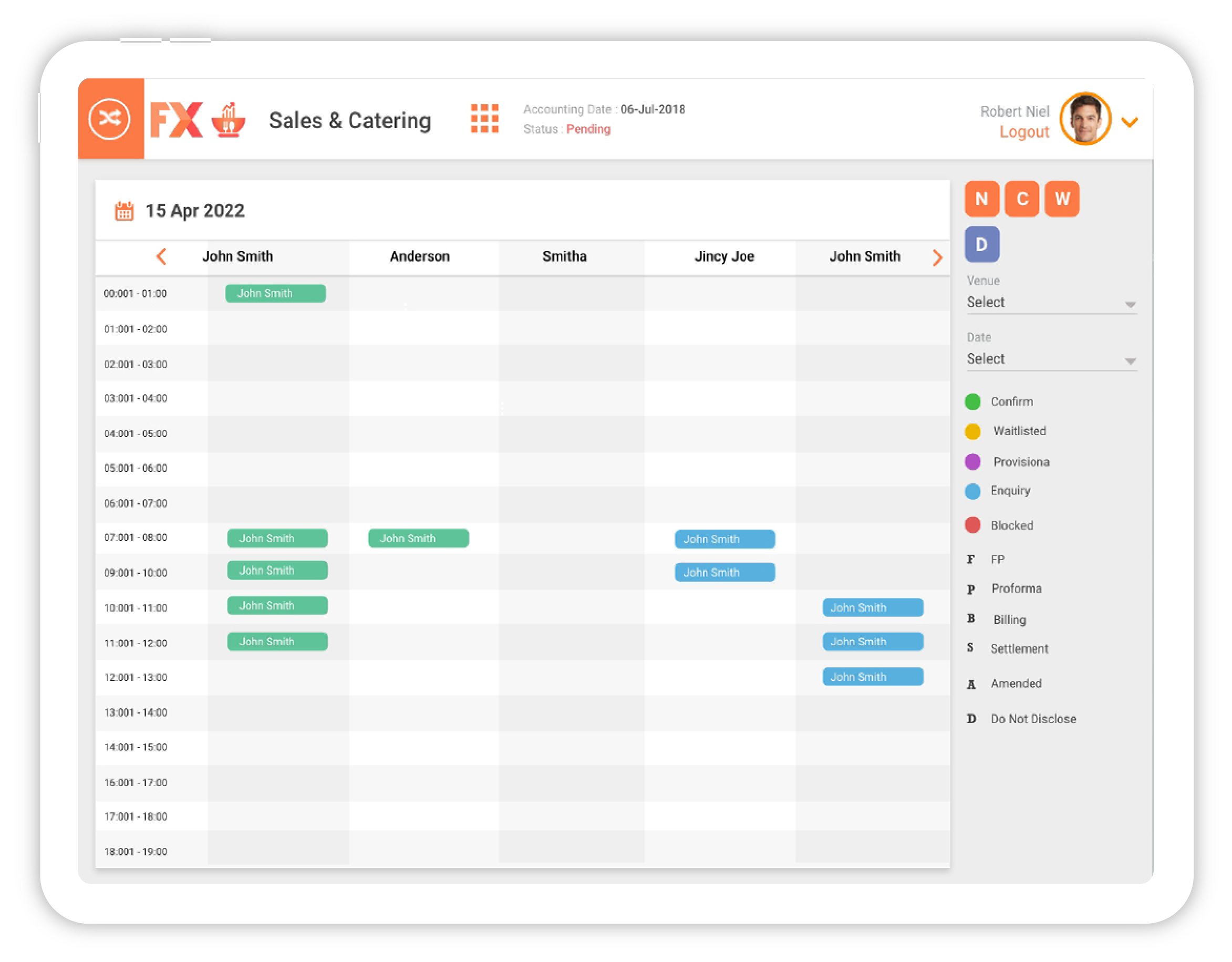Select the Jincy Joe column header
1232x962 pixels.
[x=724, y=257]
